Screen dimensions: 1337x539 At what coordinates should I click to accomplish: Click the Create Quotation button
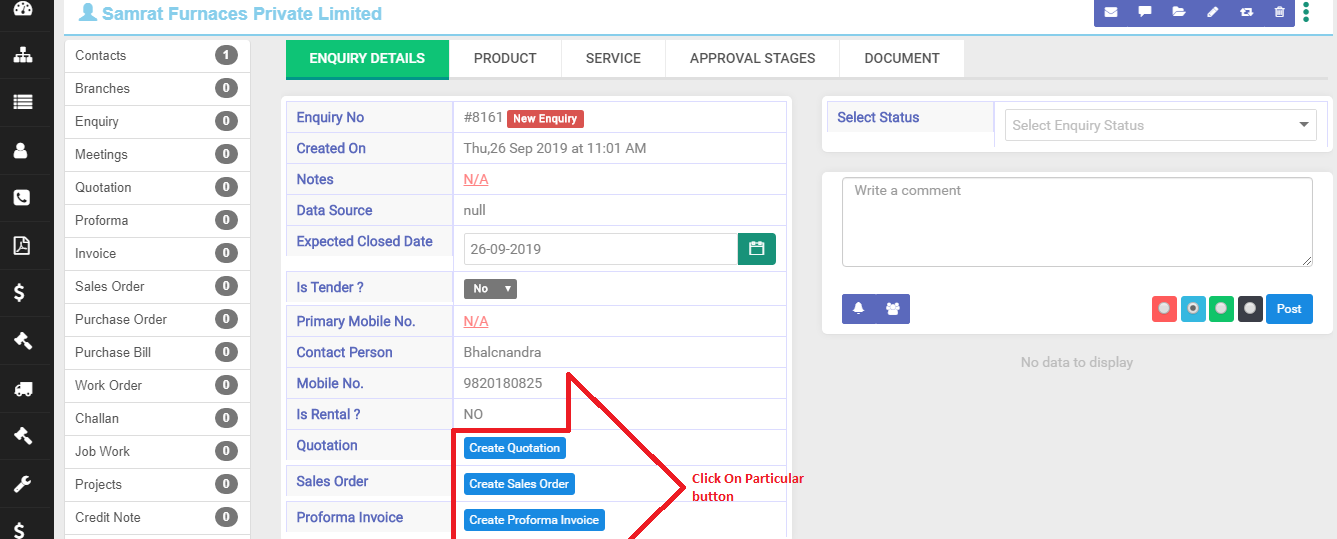(x=515, y=448)
